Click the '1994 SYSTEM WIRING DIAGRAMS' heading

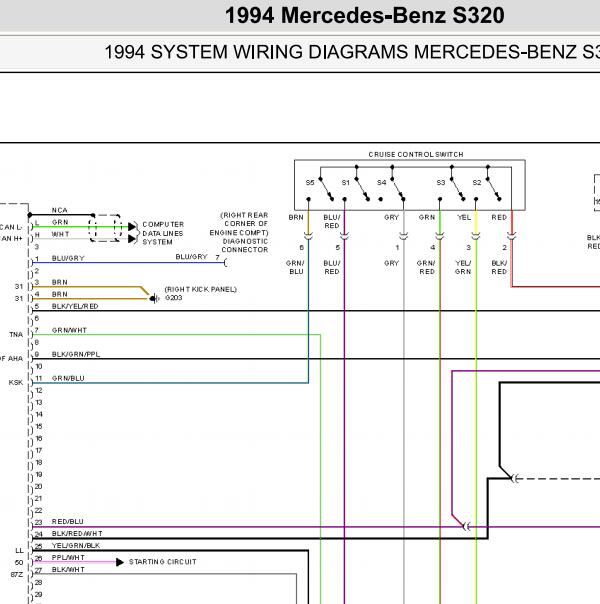(x=256, y=52)
